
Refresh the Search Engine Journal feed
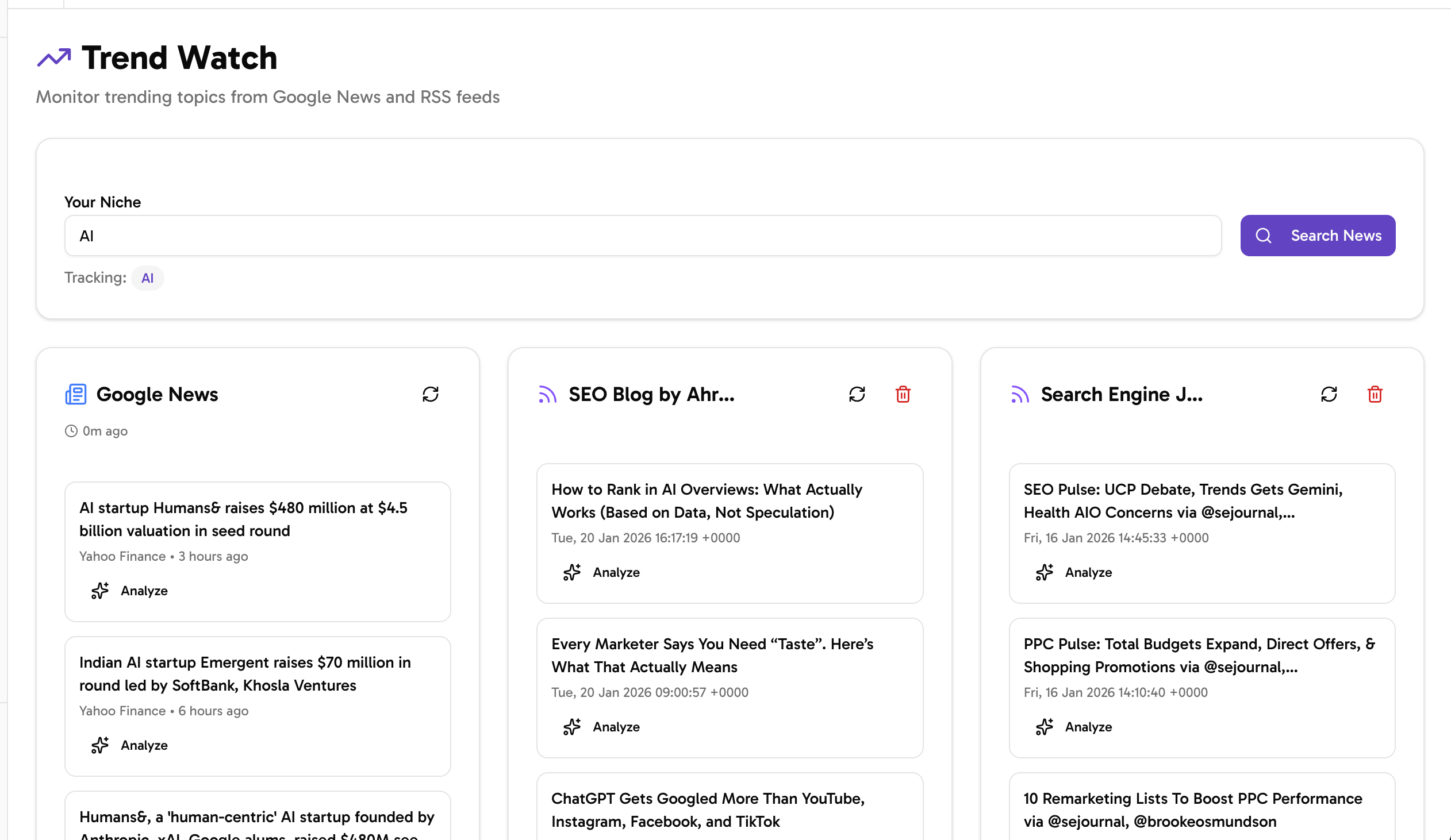(x=1329, y=394)
